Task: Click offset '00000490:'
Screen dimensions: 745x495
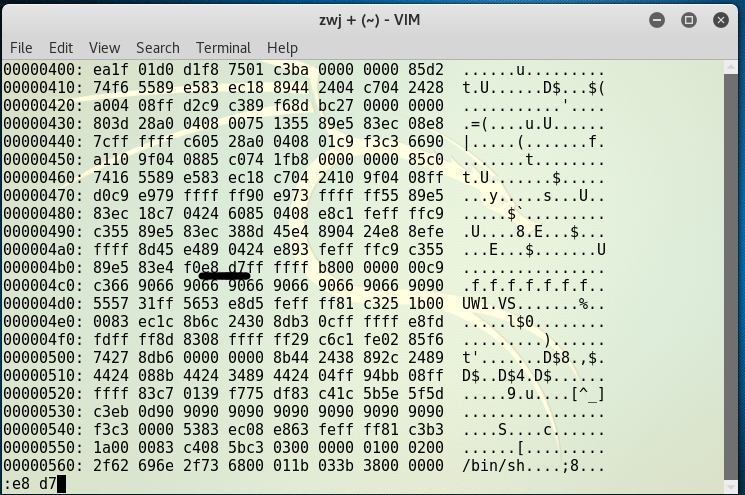Action: coord(43,232)
